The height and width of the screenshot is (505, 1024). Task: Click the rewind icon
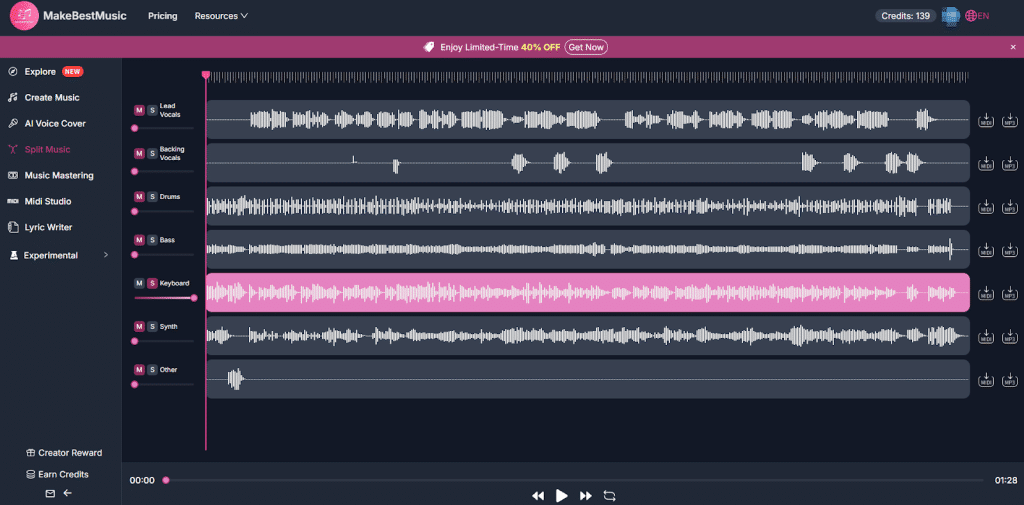(538, 495)
